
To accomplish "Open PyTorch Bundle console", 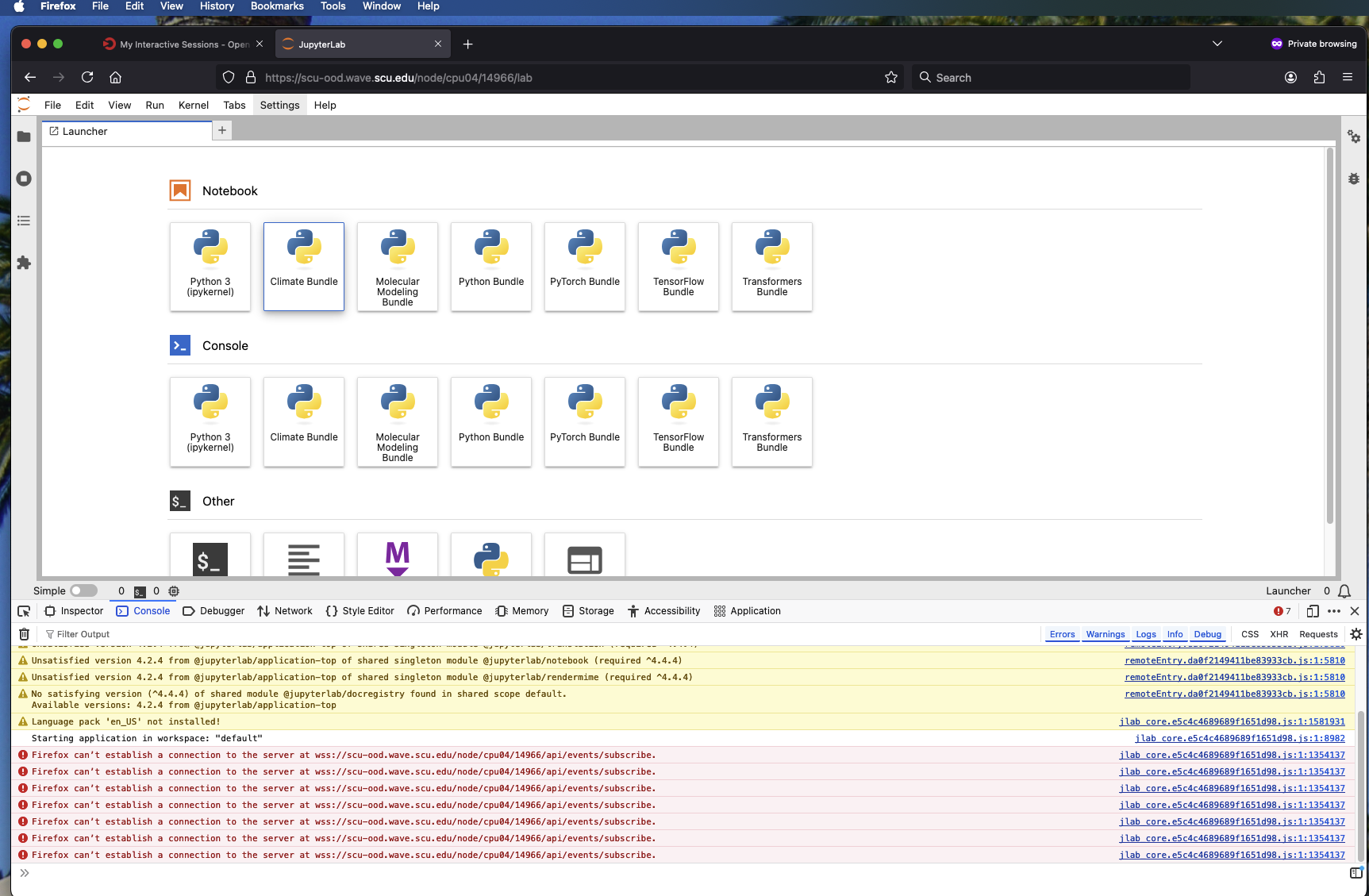I will (585, 422).
